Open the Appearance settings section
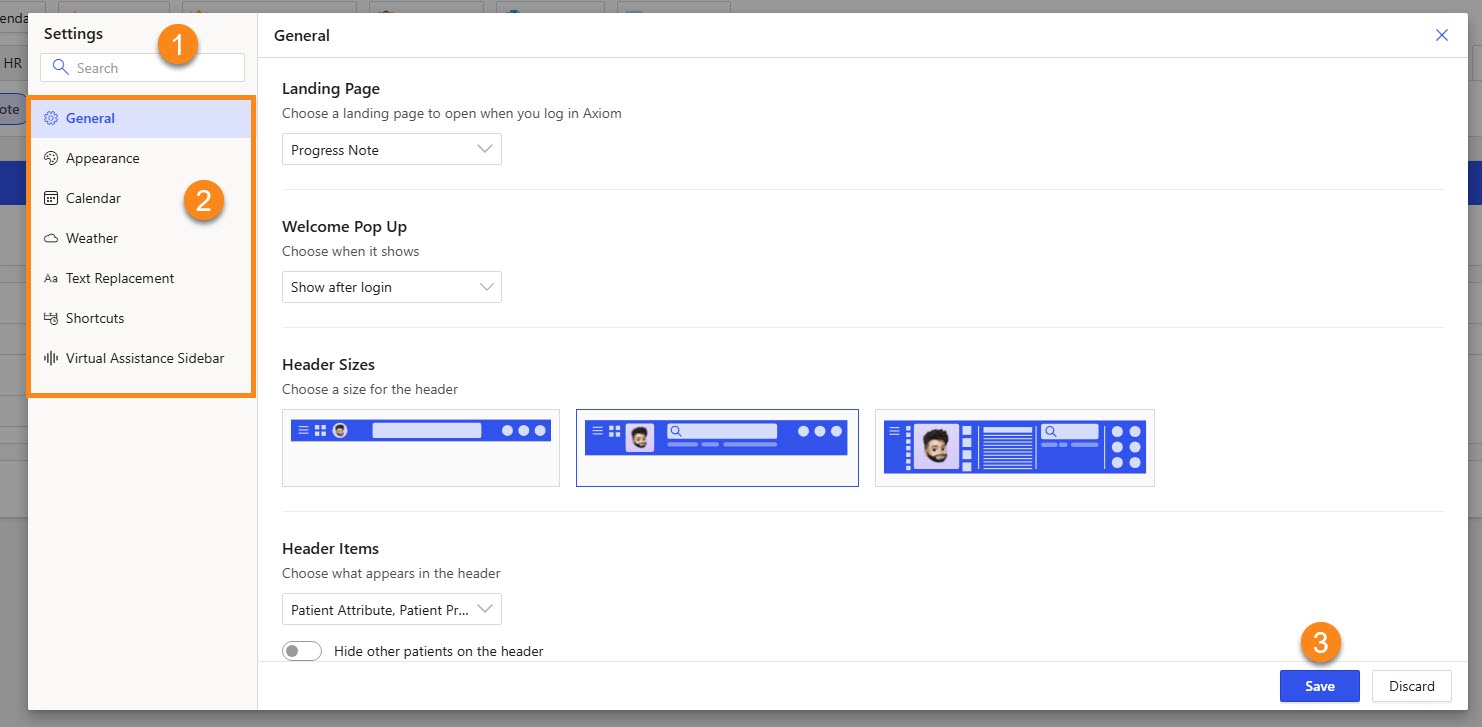 coord(102,158)
